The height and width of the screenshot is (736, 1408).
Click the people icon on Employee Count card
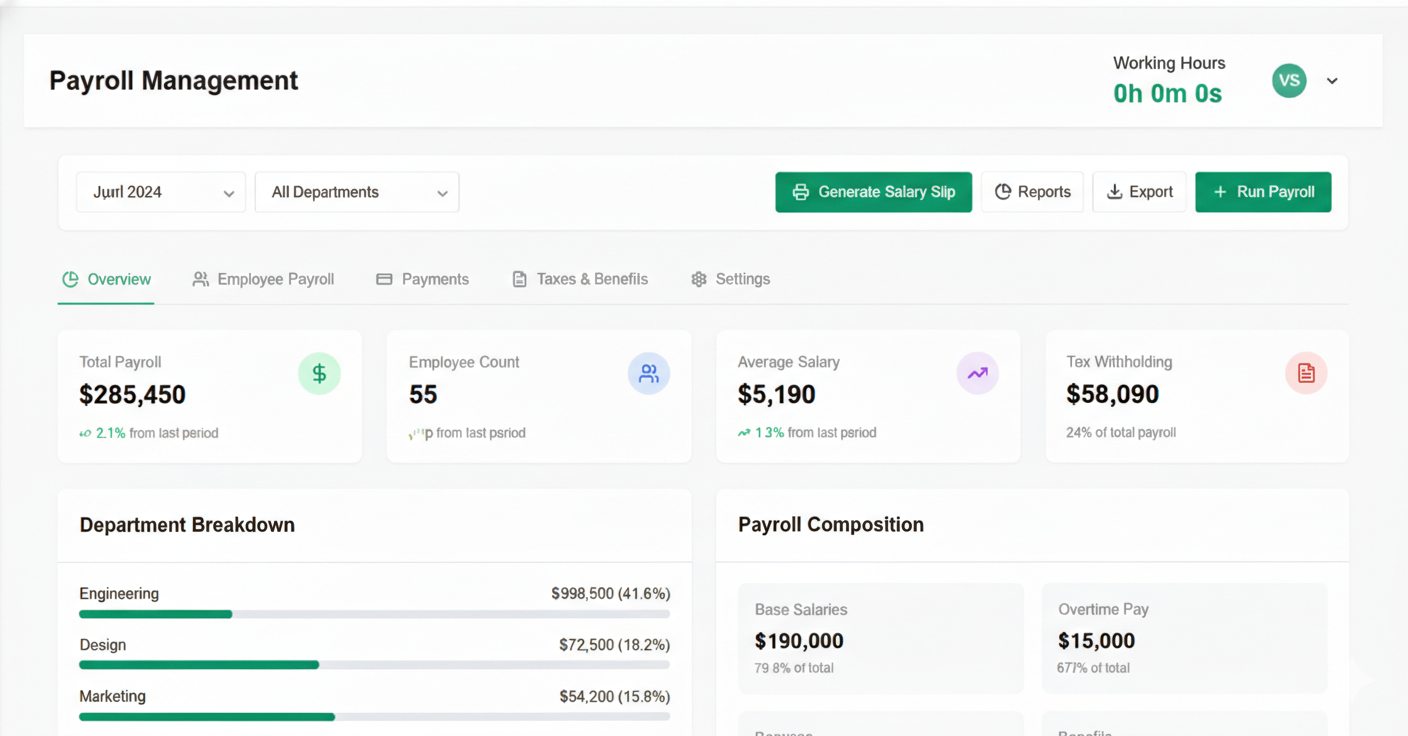(x=649, y=373)
